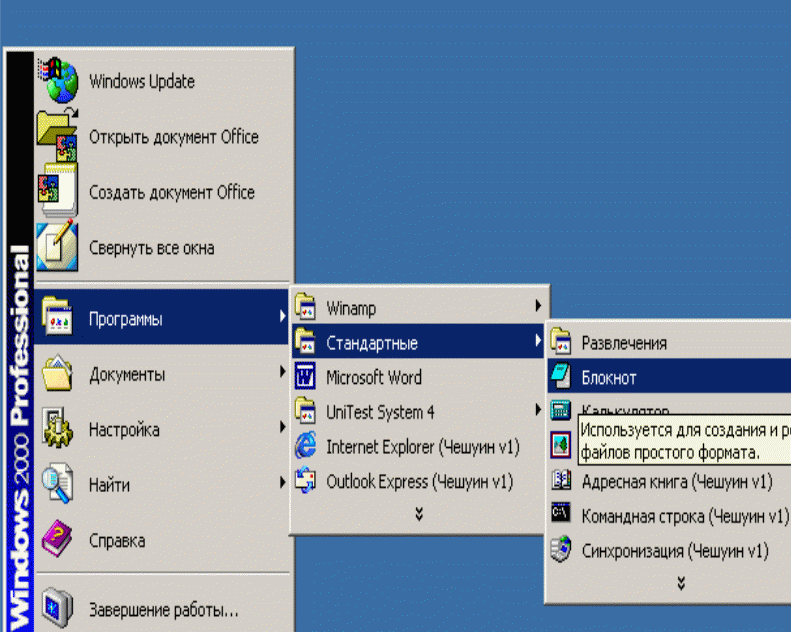Choose Завершение работы to shut down
Screen dimensions: 791x632
coord(163,608)
